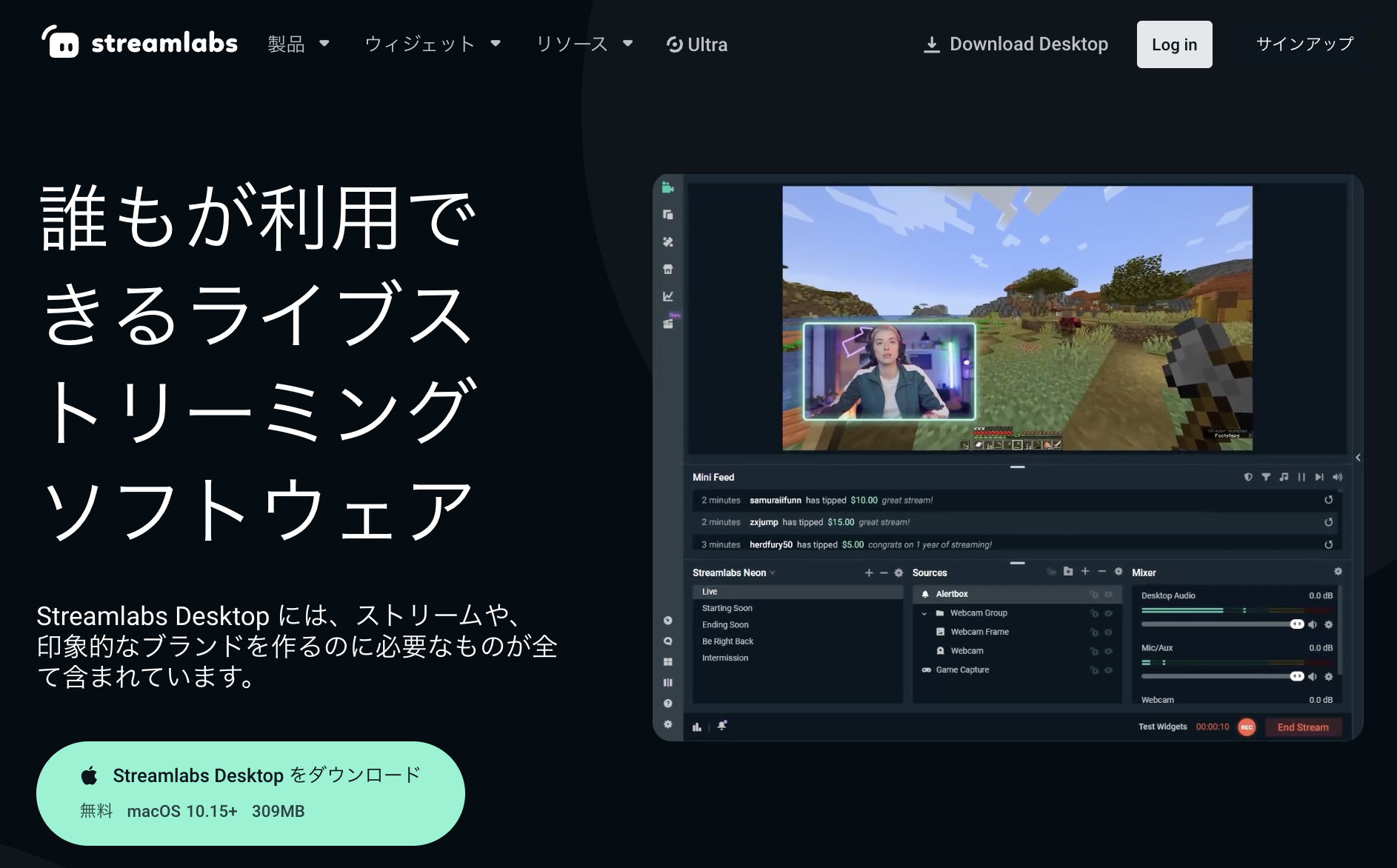Open the Ultra nav item

(x=697, y=44)
